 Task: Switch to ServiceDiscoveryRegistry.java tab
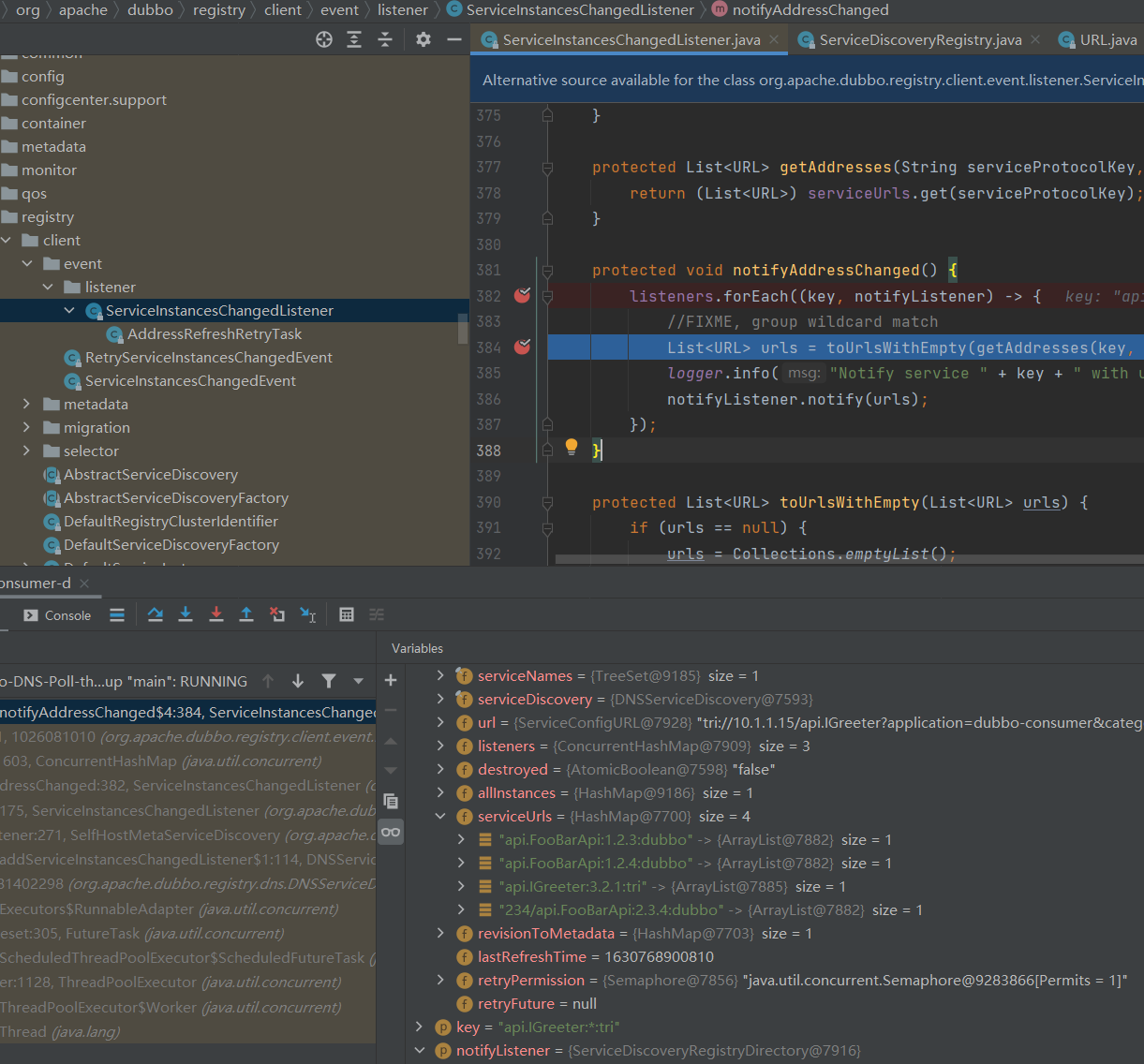(x=919, y=39)
